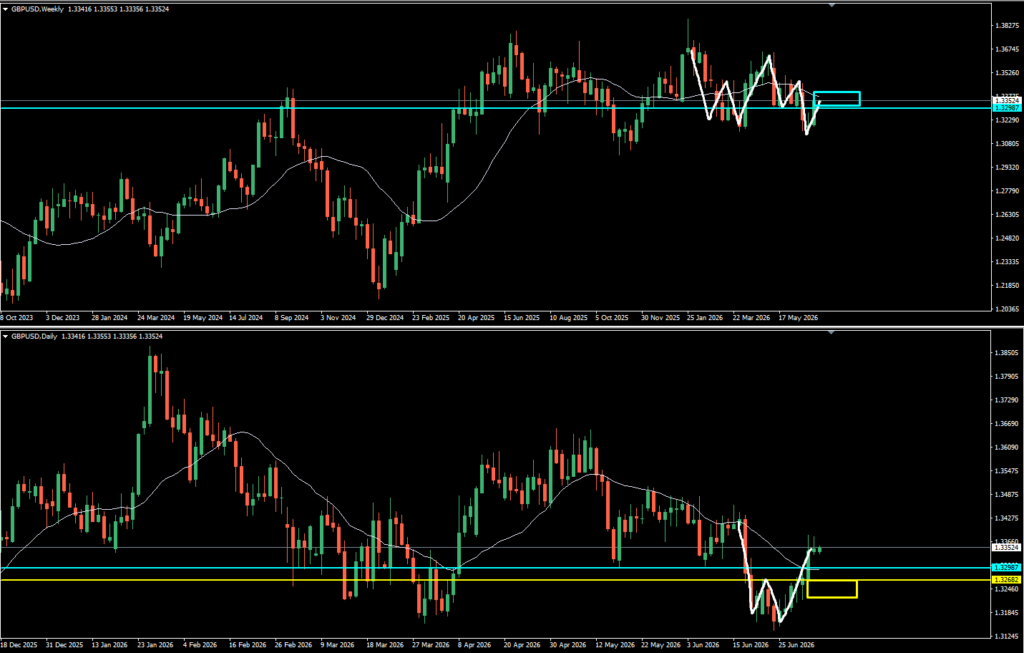
Task: Click the 1.36745 price scale label
Action: tap(1007, 49)
